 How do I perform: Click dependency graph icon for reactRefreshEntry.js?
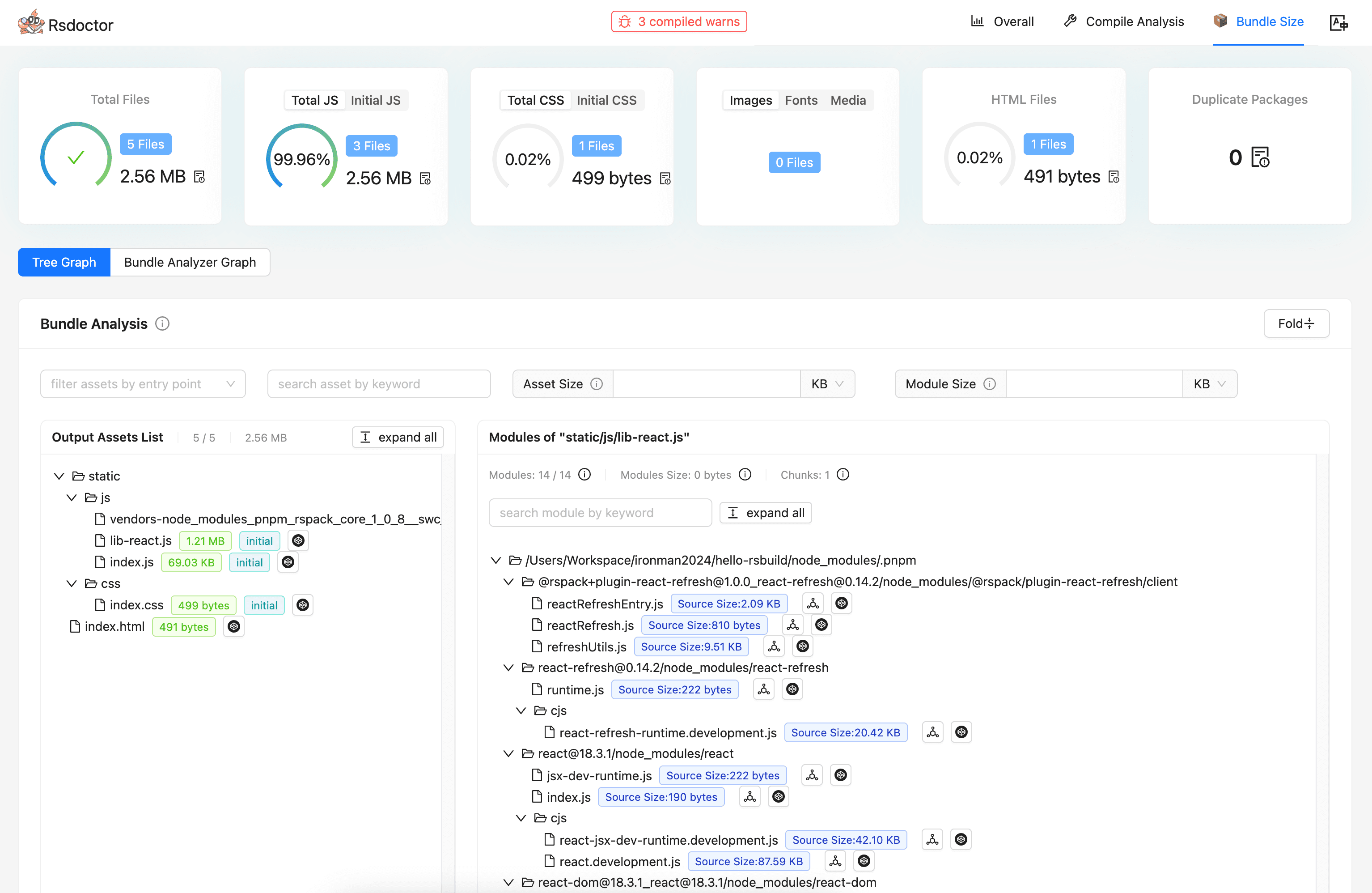coord(813,604)
